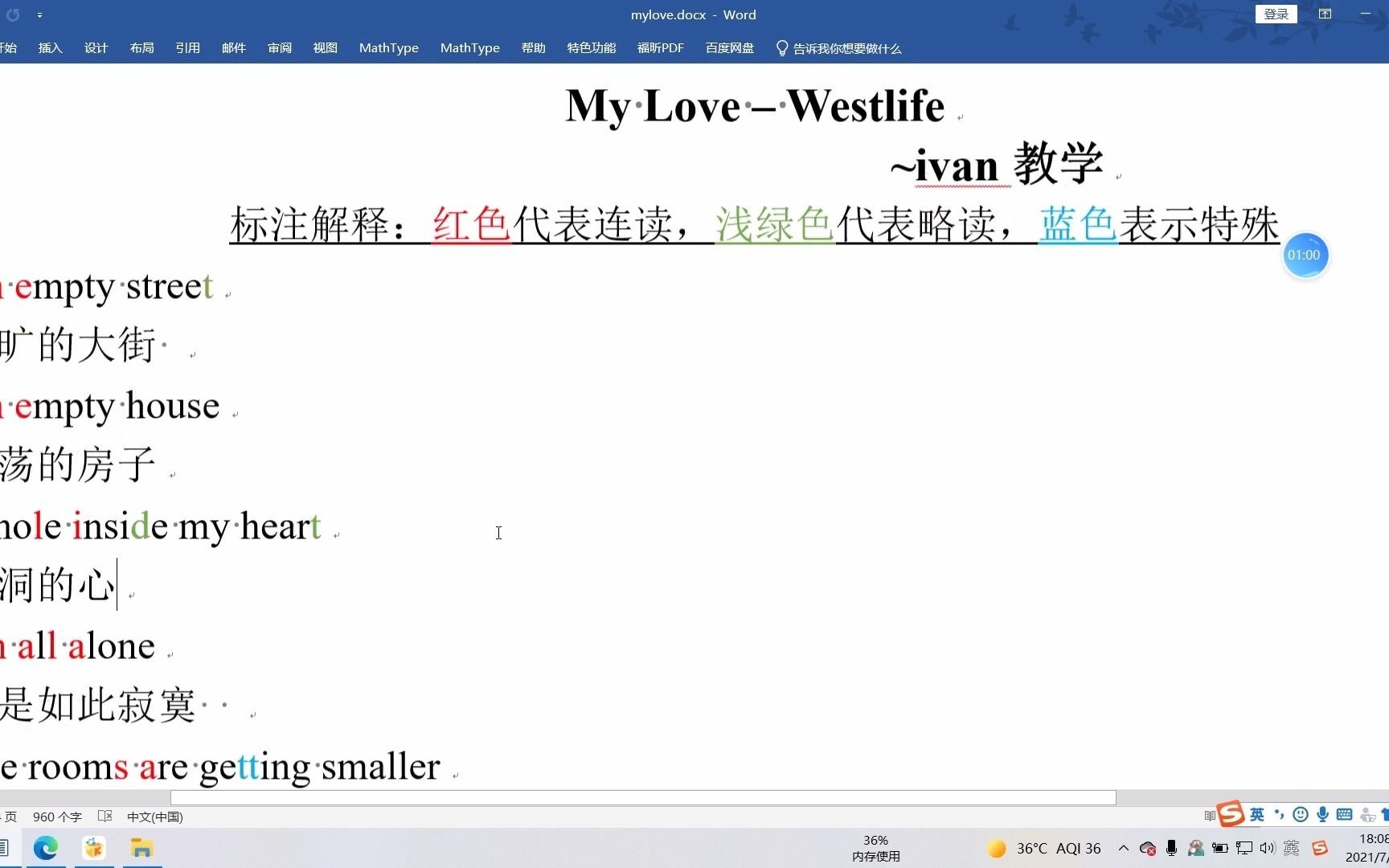This screenshot has height=868, width=1389.
Task: Expand the hidden system tray icons chevron
Action: 1124,848
